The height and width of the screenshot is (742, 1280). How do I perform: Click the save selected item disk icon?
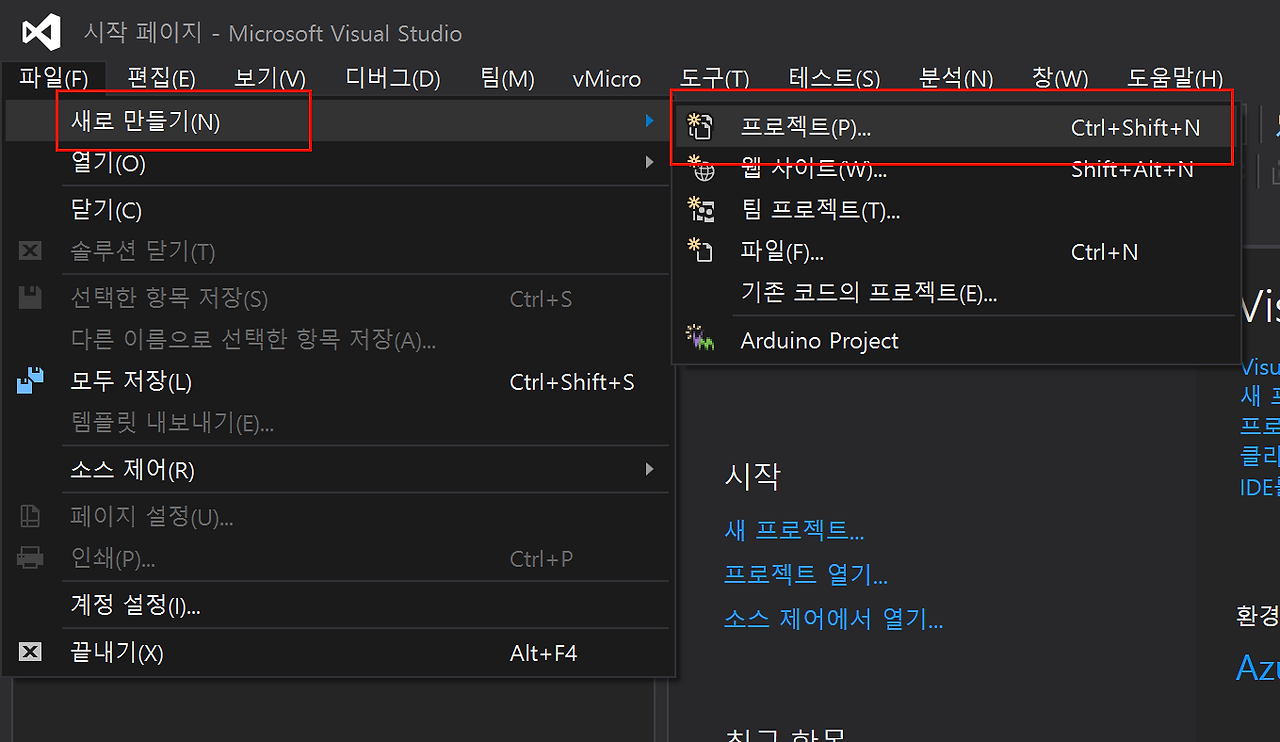point(31,298)
